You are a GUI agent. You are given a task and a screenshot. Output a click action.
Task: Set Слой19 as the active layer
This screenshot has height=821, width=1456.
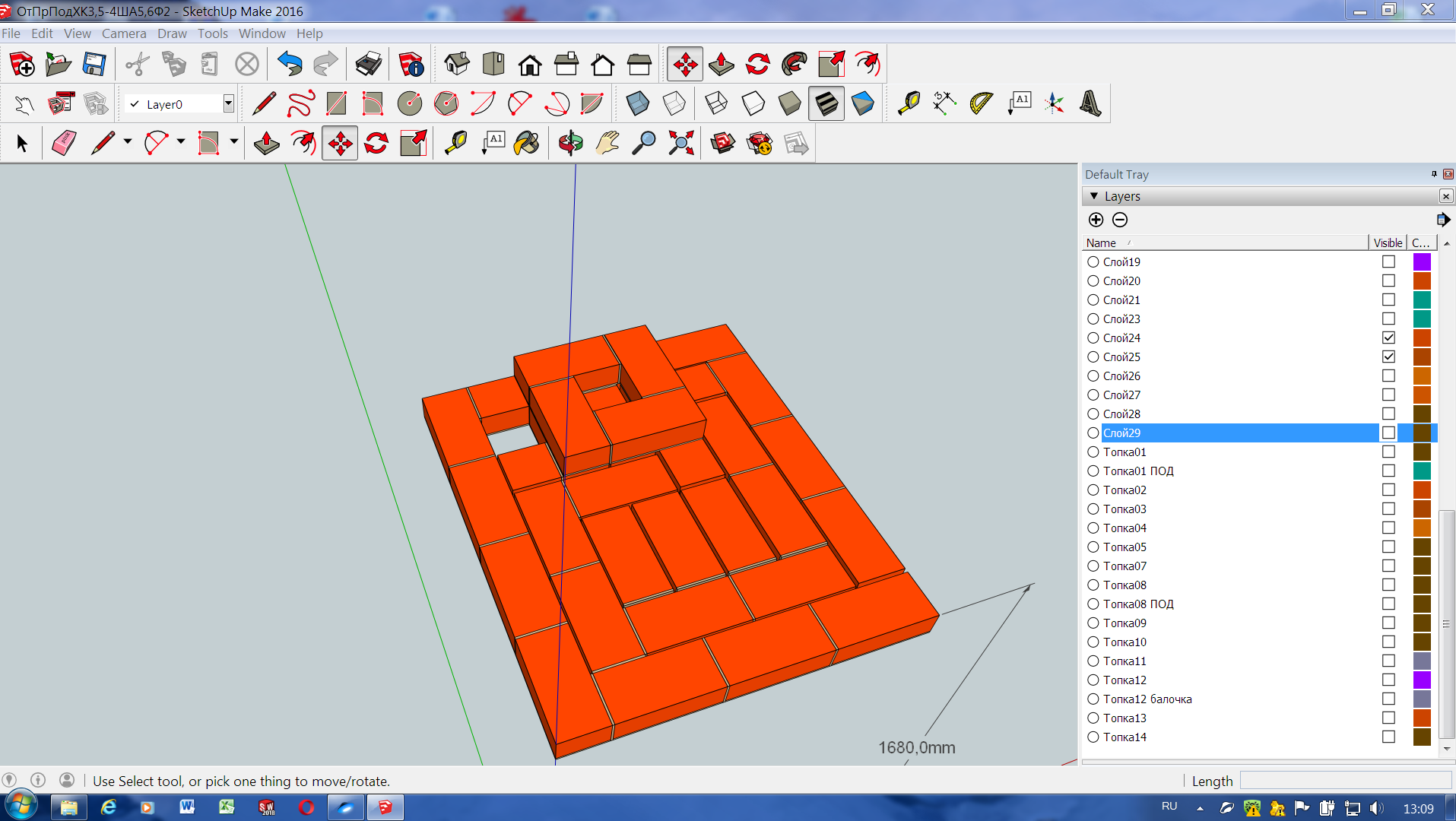1093,262
